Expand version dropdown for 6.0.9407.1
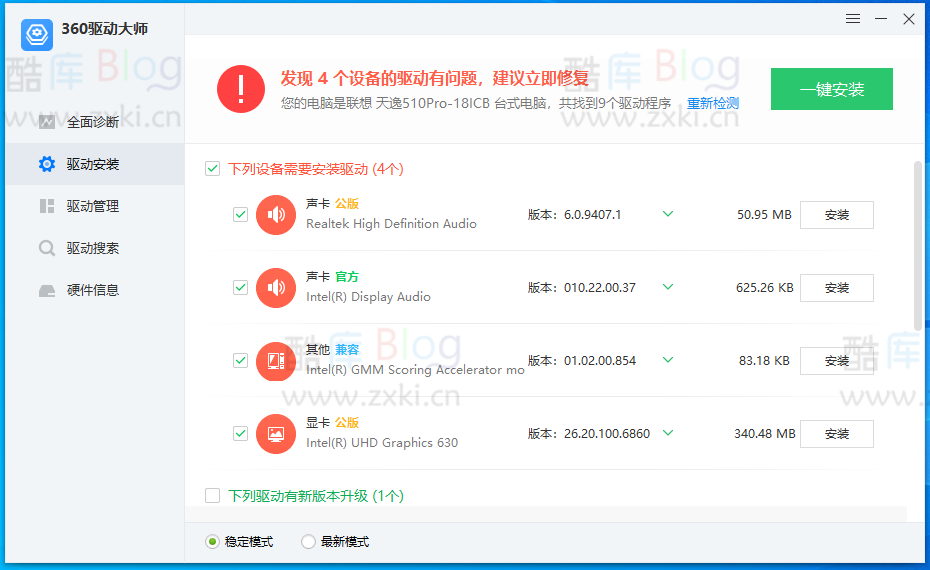The height and width of the screenshot is (570, 930). 668,214
